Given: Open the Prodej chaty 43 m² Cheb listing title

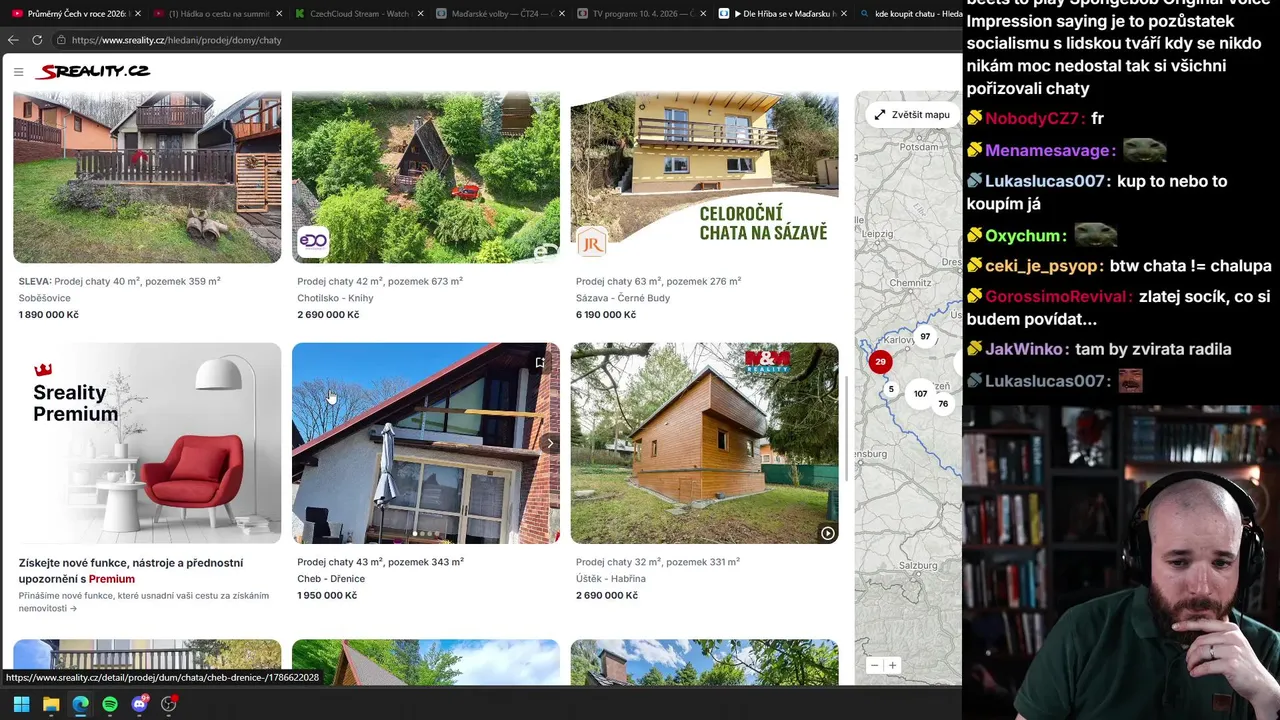Looking at the screenshot, I should [x=380, y=562].
